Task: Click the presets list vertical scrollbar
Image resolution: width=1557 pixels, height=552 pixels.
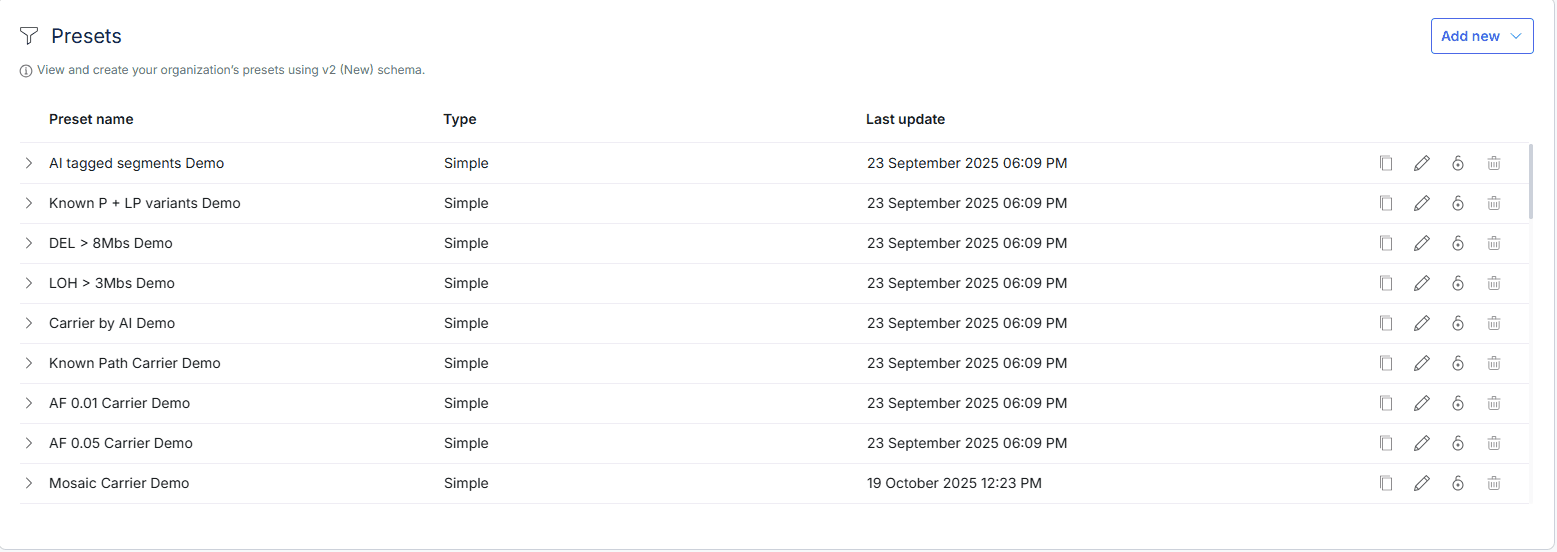Action: (x=1532, y=182)
